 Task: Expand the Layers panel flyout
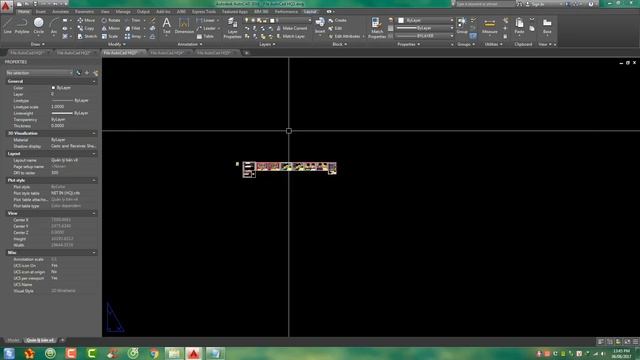(267, 44)
